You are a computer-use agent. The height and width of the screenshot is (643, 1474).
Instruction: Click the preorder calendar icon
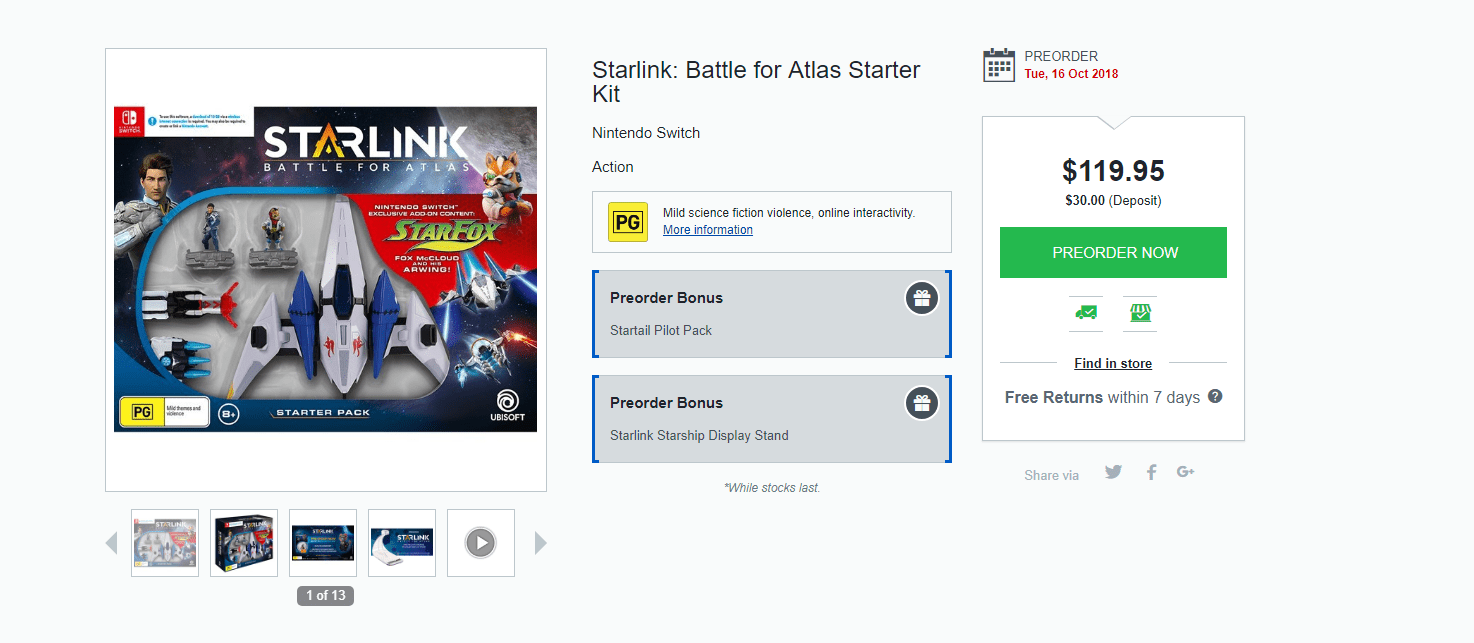(x=999, y=64)
